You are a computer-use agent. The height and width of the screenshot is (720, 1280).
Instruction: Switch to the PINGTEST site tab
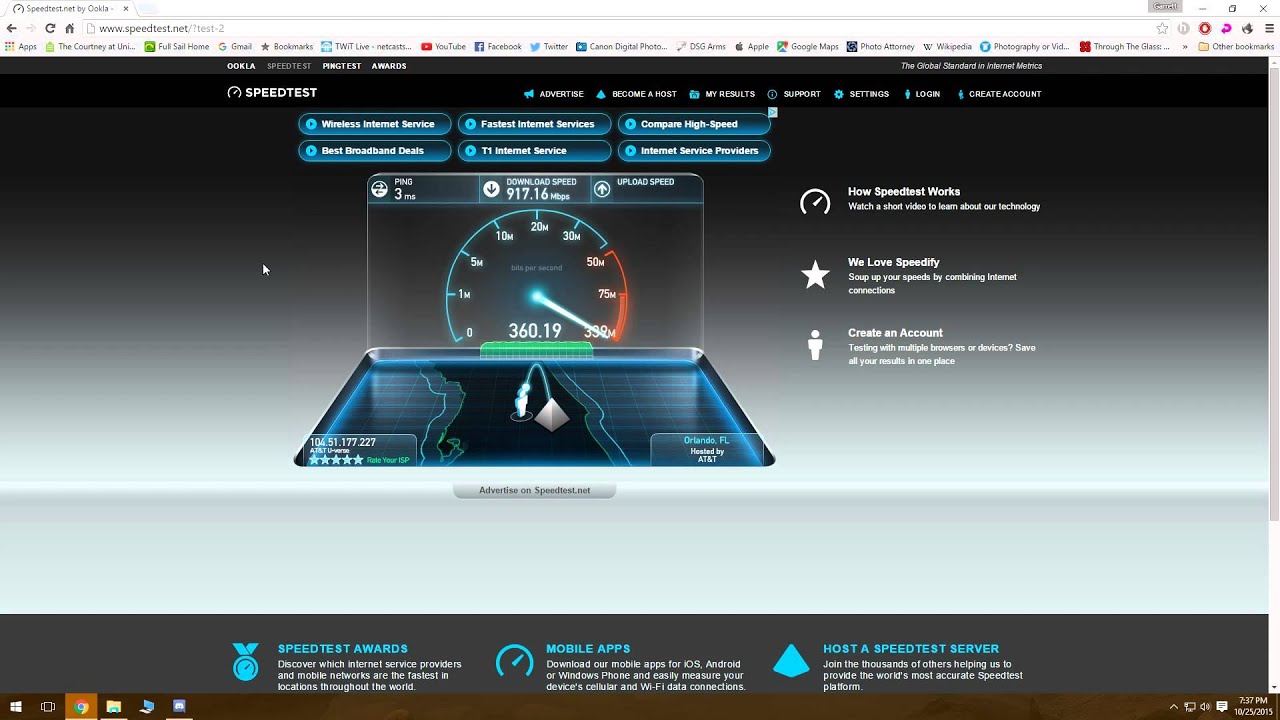pyautogui.click(x=342, y=66)
